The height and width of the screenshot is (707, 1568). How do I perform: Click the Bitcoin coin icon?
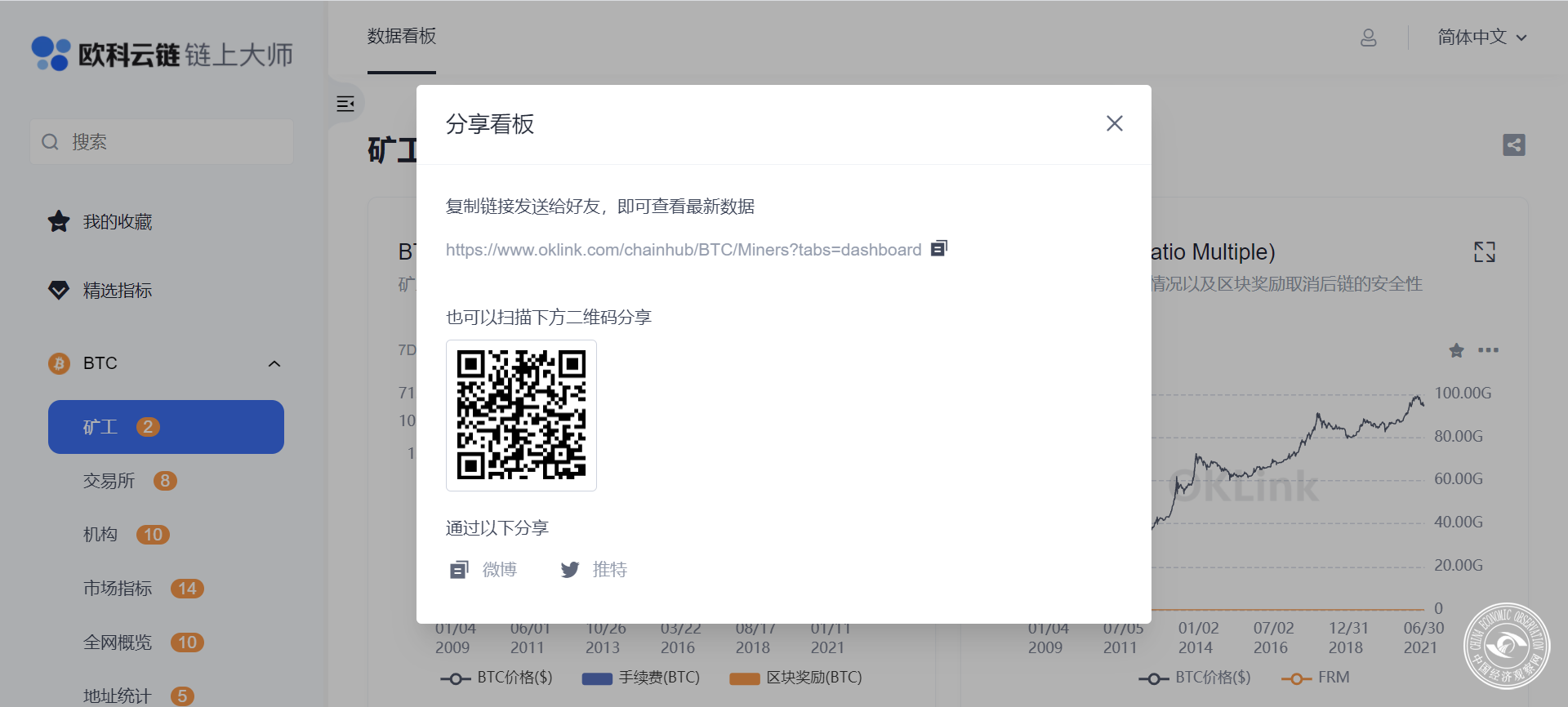(x=59, y=363)
